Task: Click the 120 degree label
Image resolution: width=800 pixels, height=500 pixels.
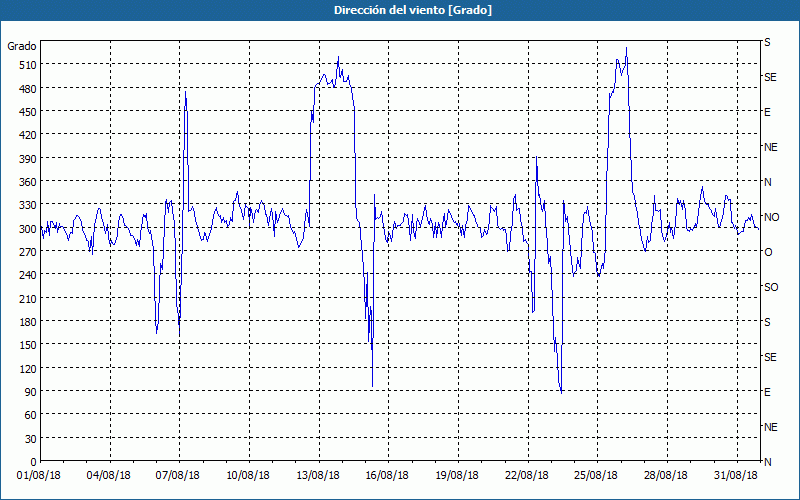Action: click(27, 369)
